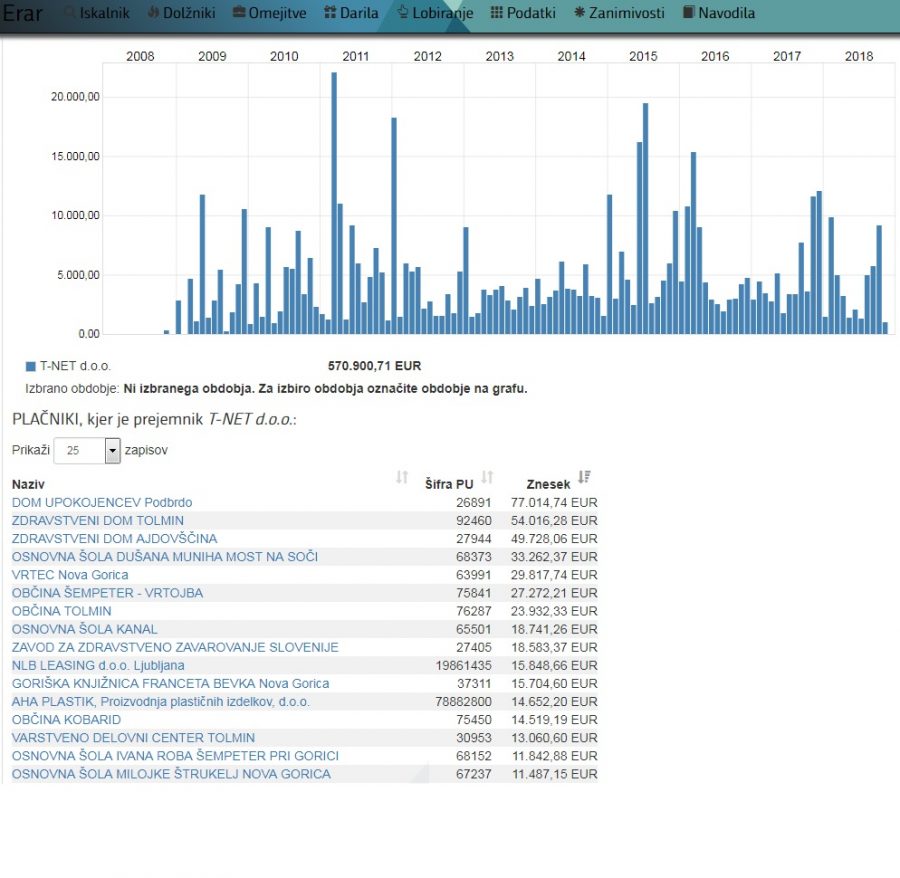Click the 2018 year label on chart

pyautogui.click(x=859, y=56)
